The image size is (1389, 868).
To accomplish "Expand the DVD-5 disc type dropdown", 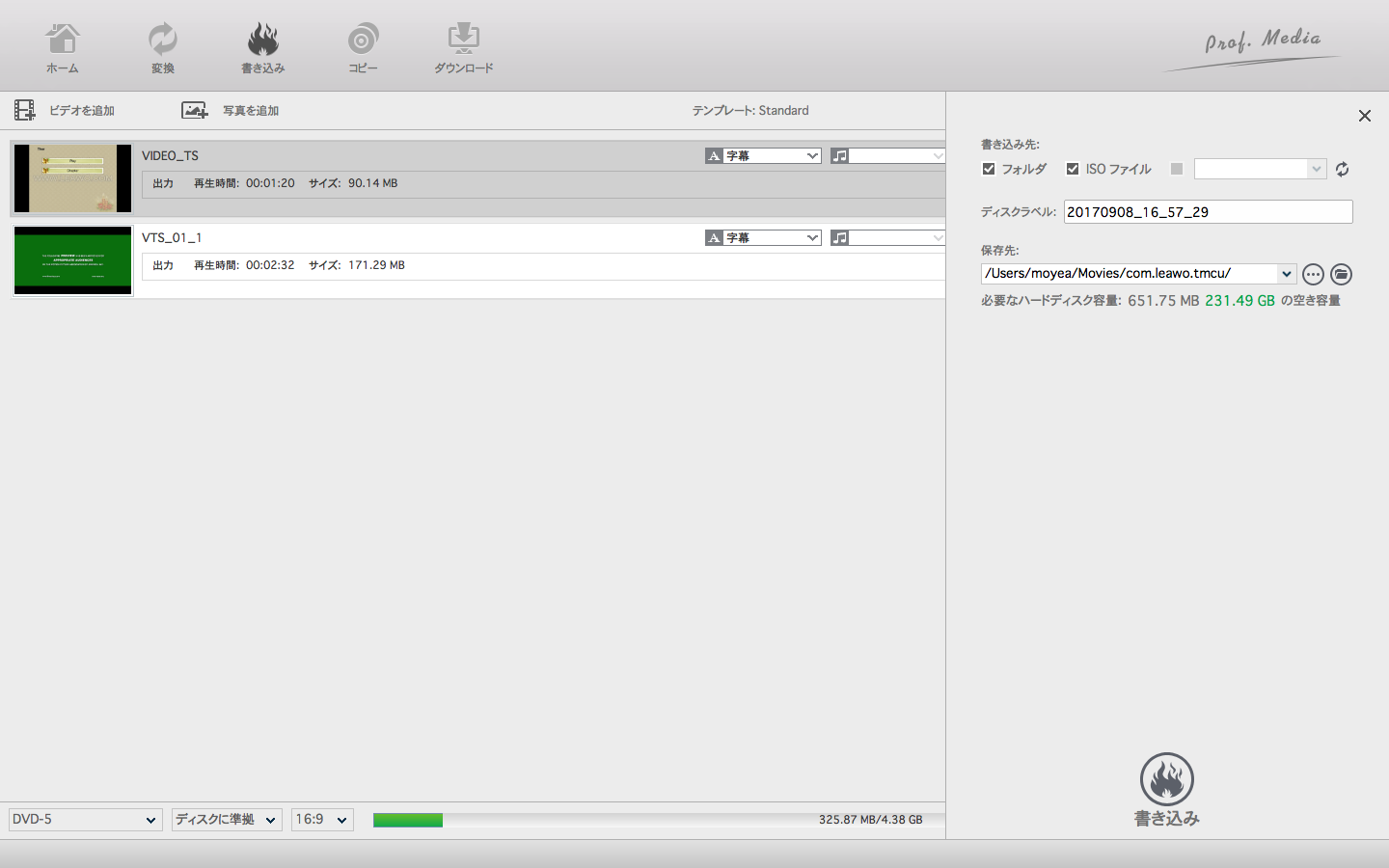I will click(x=85, y=820).
